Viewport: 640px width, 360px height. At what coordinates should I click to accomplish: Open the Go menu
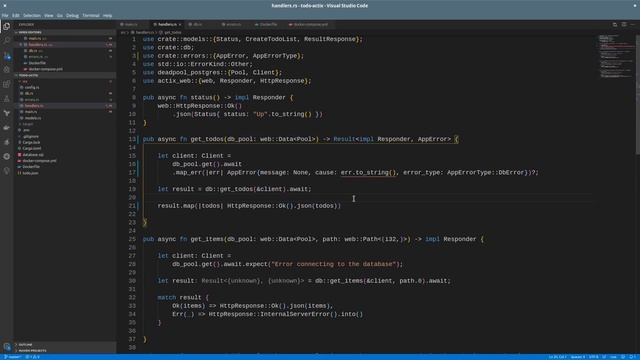(60, 16)
